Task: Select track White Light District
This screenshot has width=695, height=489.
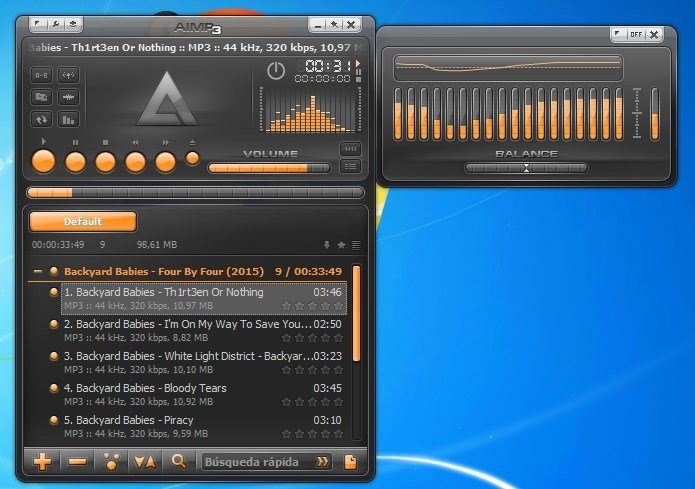Action: (203, 362)
